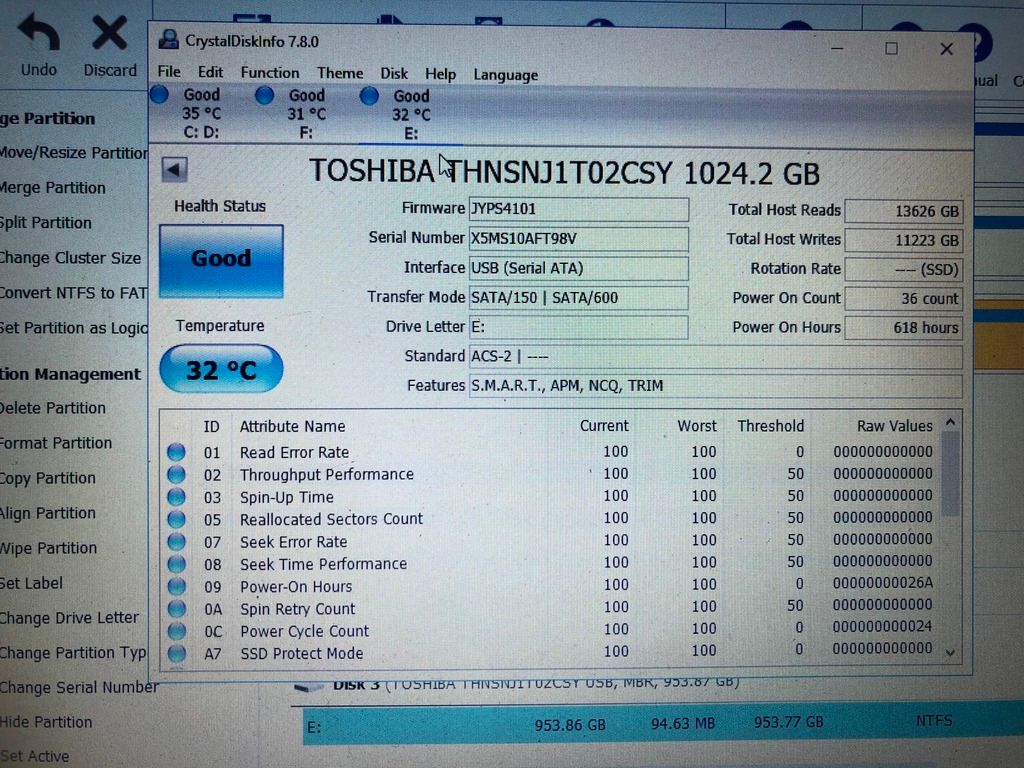
Task: Click the Serial Number field
Action: (x=579, y=239)
